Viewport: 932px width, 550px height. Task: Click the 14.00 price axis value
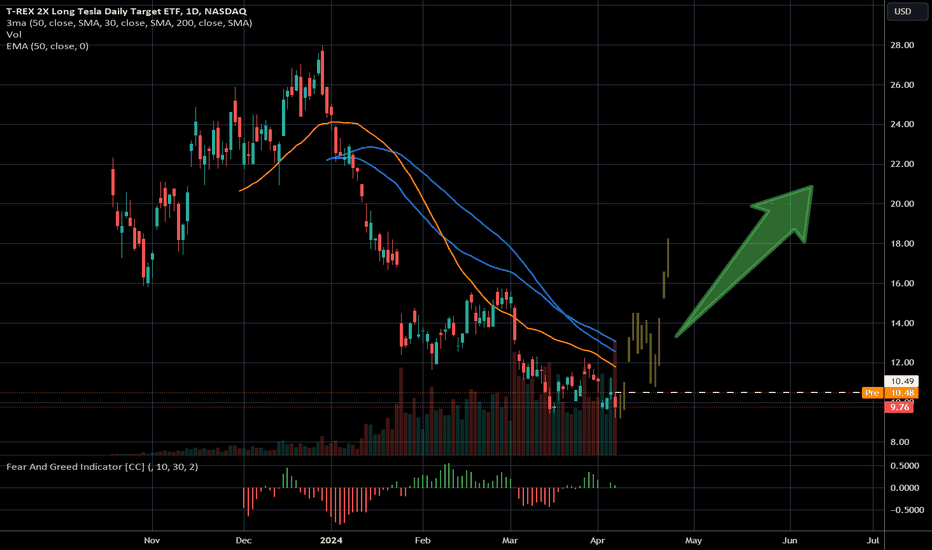pos(902,323)
